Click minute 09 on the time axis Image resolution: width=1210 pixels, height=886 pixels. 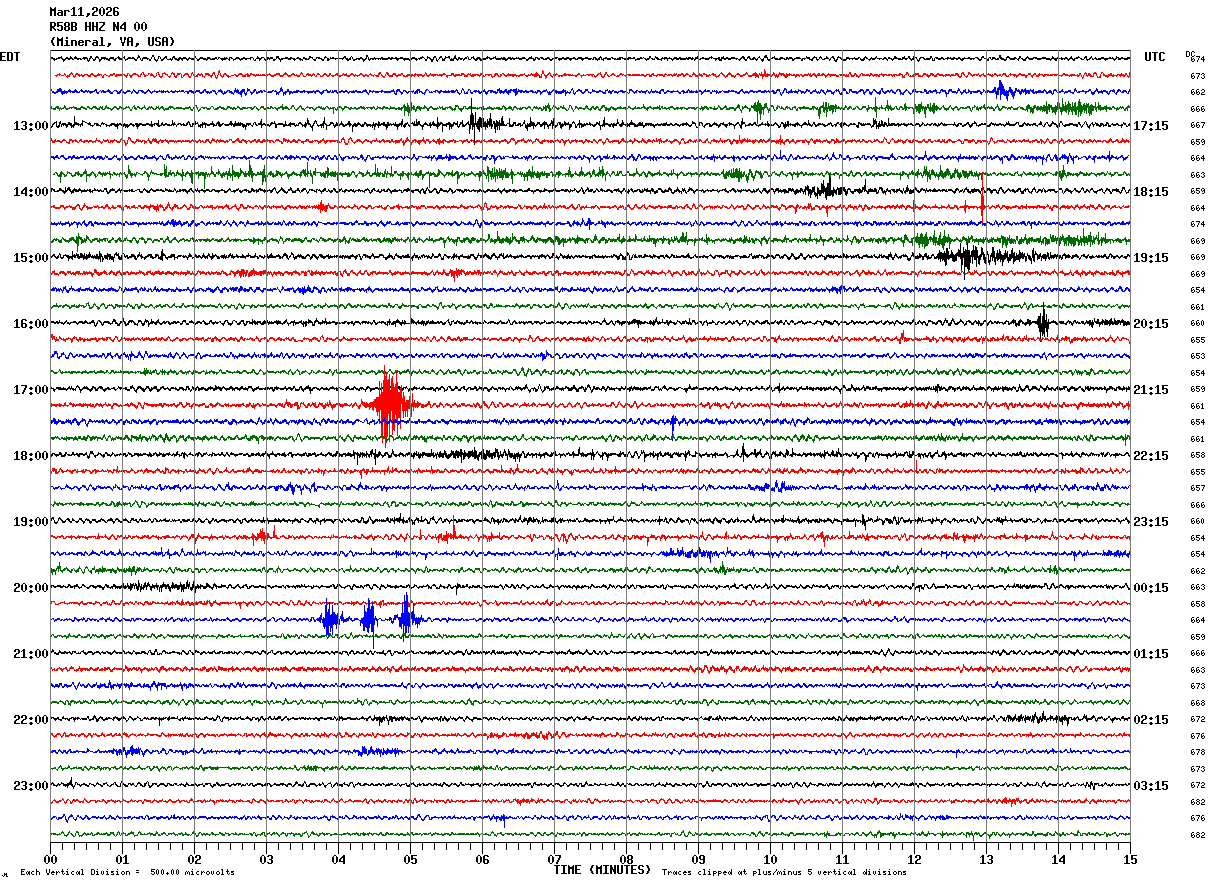coord(698,859)
